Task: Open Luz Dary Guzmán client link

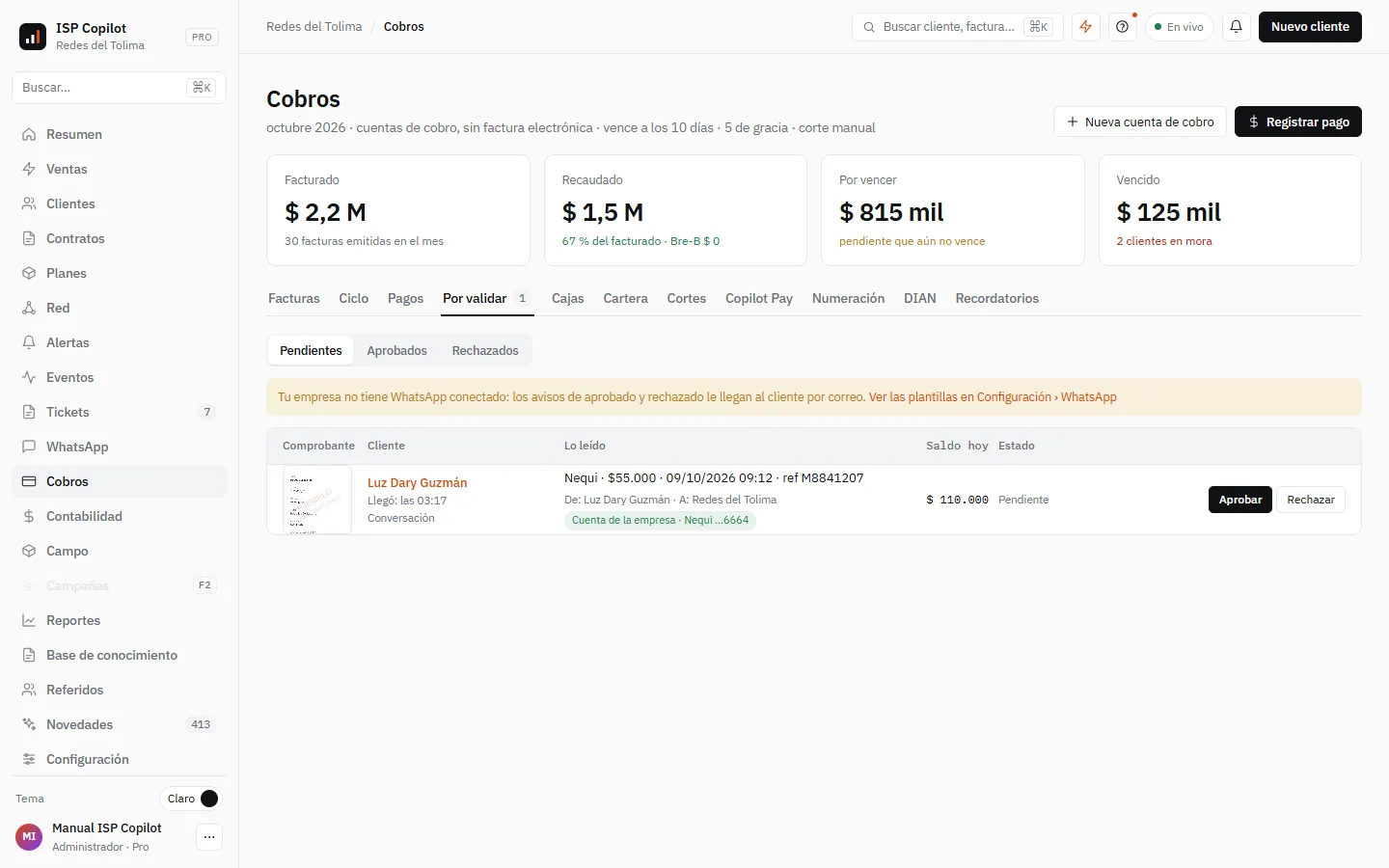Action: (x=417, y=483)
